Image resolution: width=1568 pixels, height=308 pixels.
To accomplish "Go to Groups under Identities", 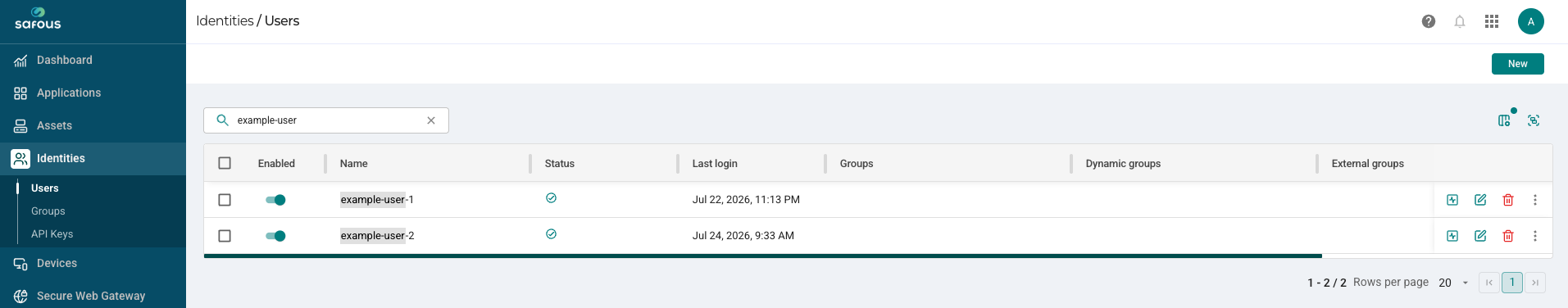I will 48,211.
